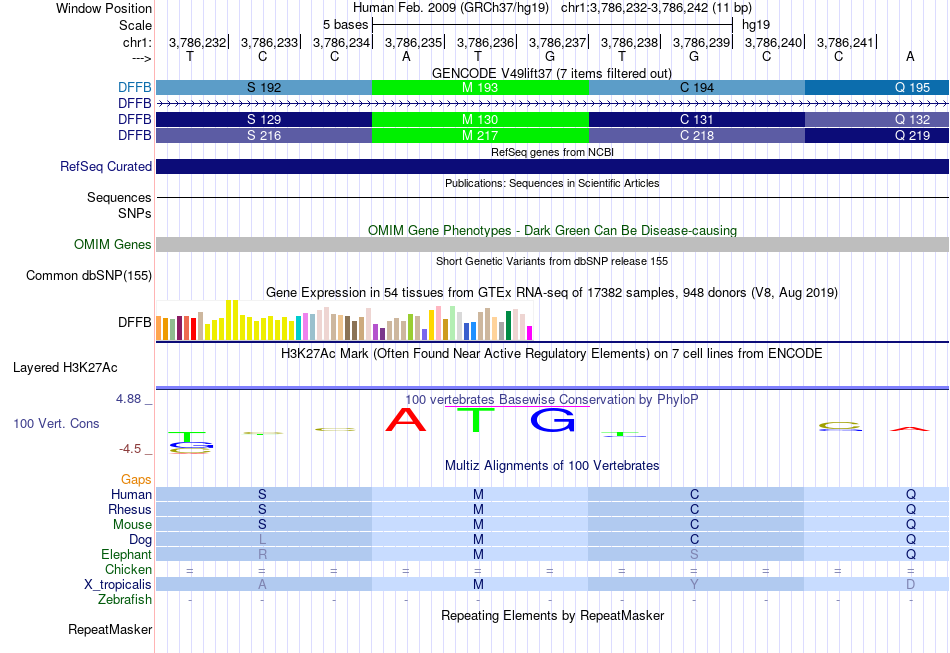The width and height of the screenshot is (950, 653).
Task: Click the Sequences track label
Action: tap(119, 197)
